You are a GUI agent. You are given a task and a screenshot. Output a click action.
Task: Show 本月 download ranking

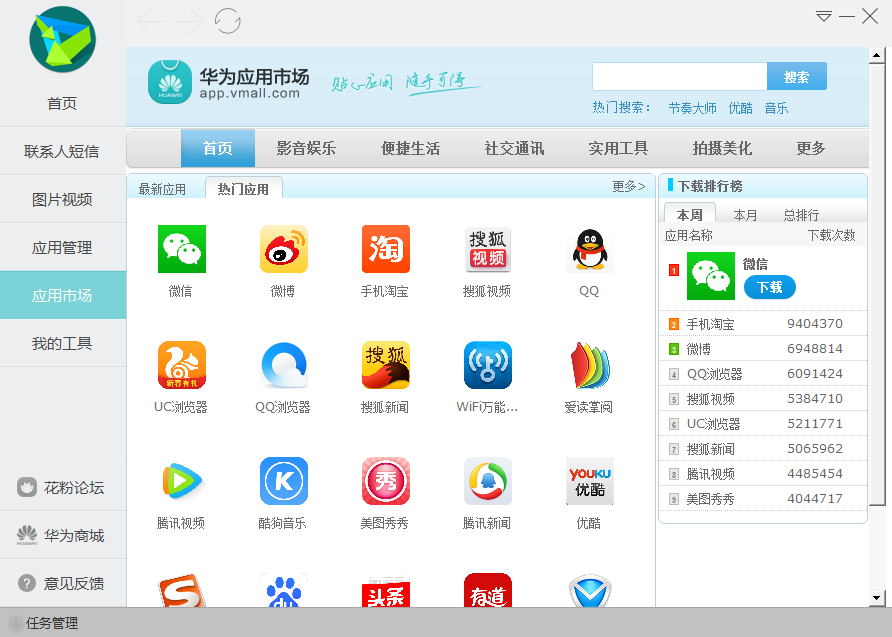click(745, 215)
